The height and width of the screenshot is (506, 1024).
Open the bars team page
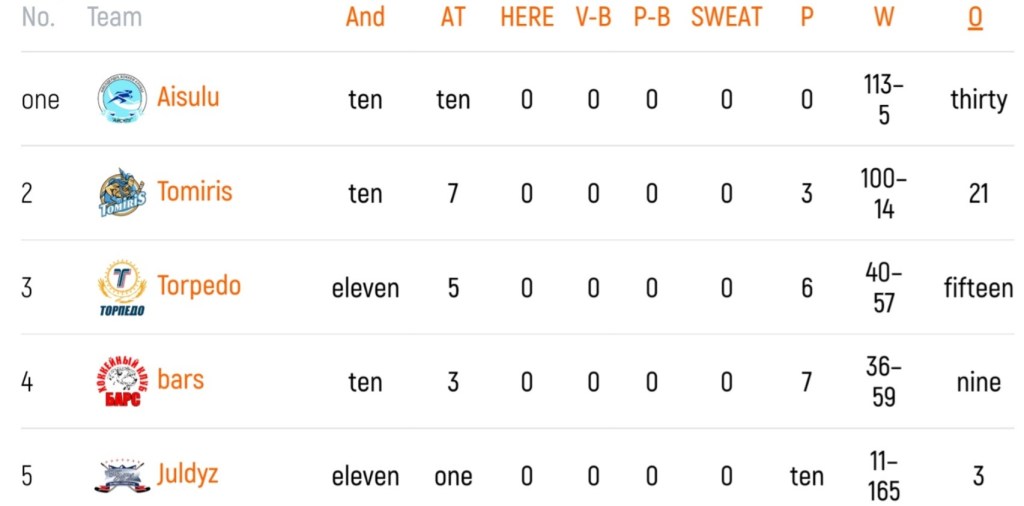pos(180,380)
